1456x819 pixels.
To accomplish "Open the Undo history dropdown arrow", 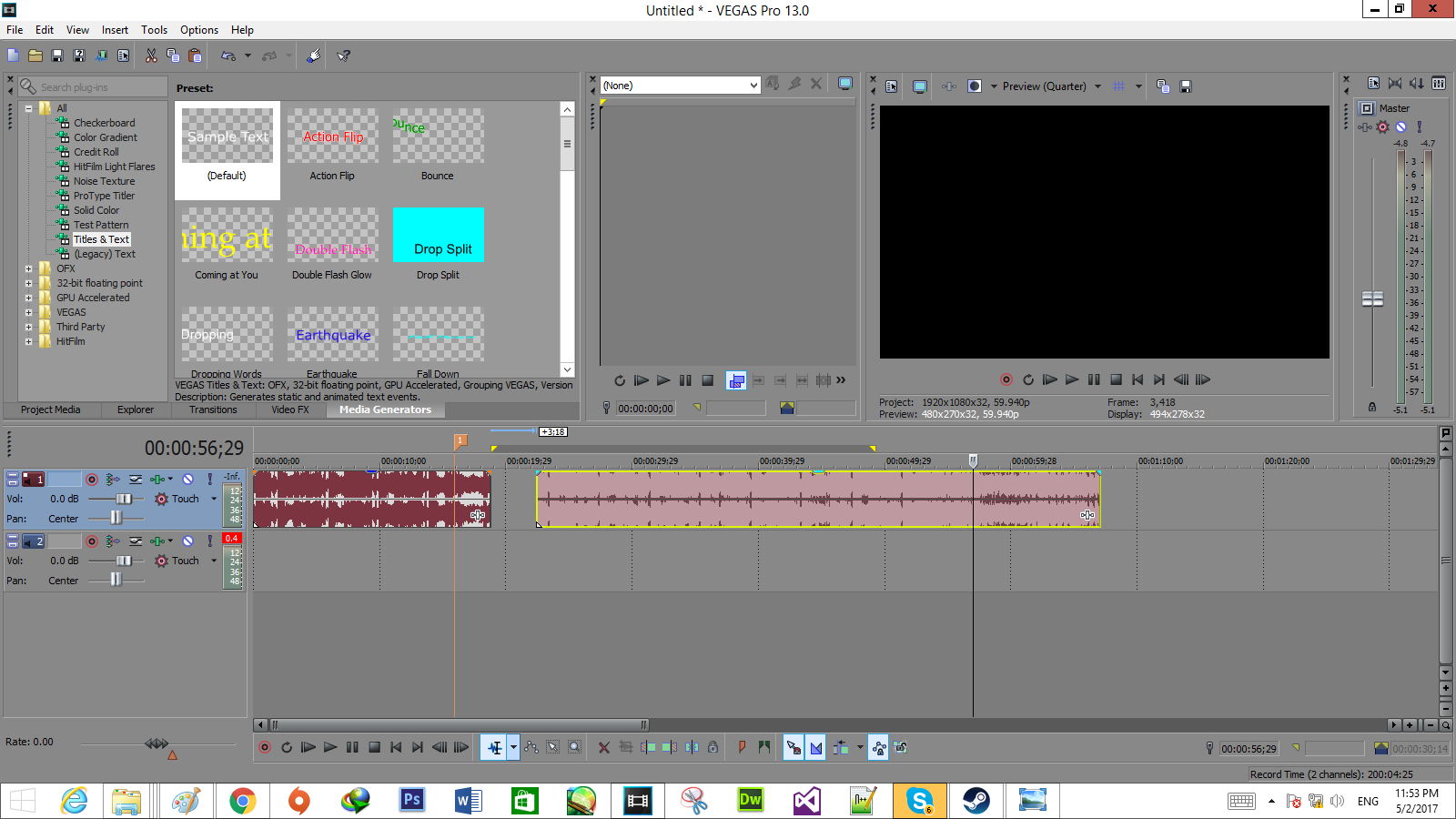I will point(248,56).
